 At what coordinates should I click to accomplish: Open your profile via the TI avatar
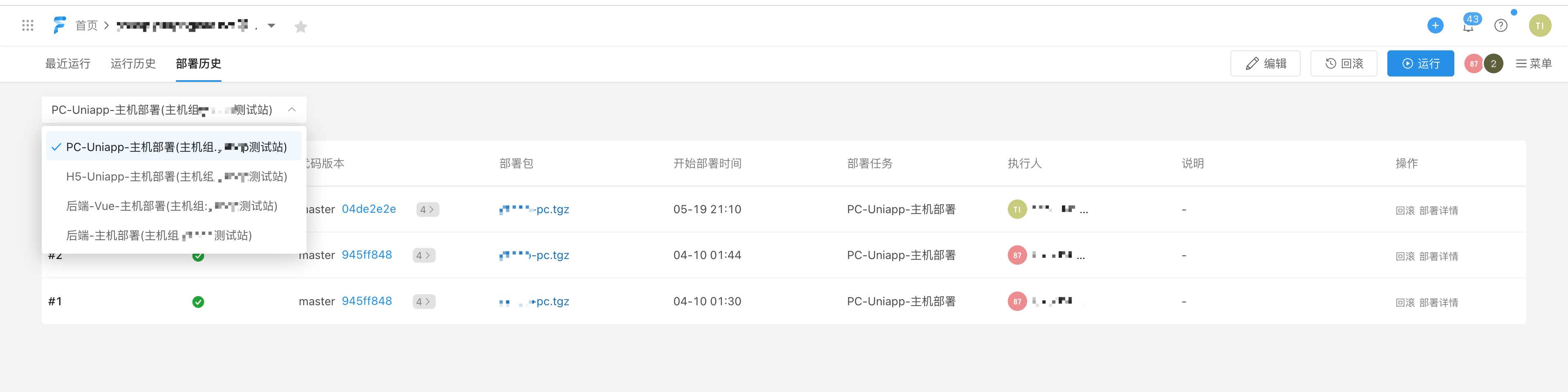[1541, 25]
